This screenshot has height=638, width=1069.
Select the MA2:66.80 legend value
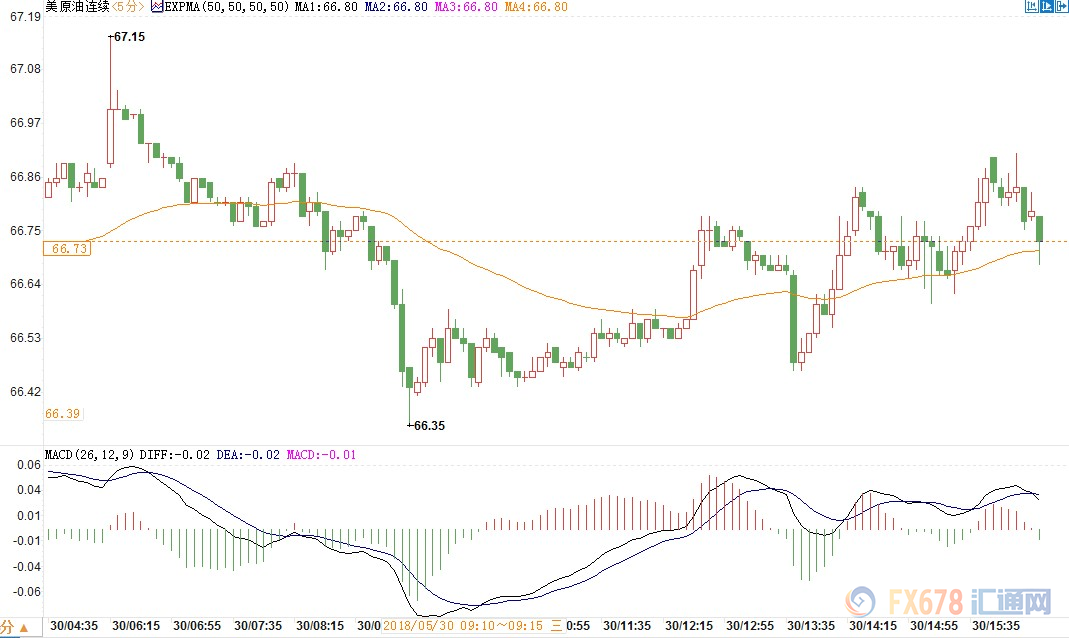click(396, 7)
